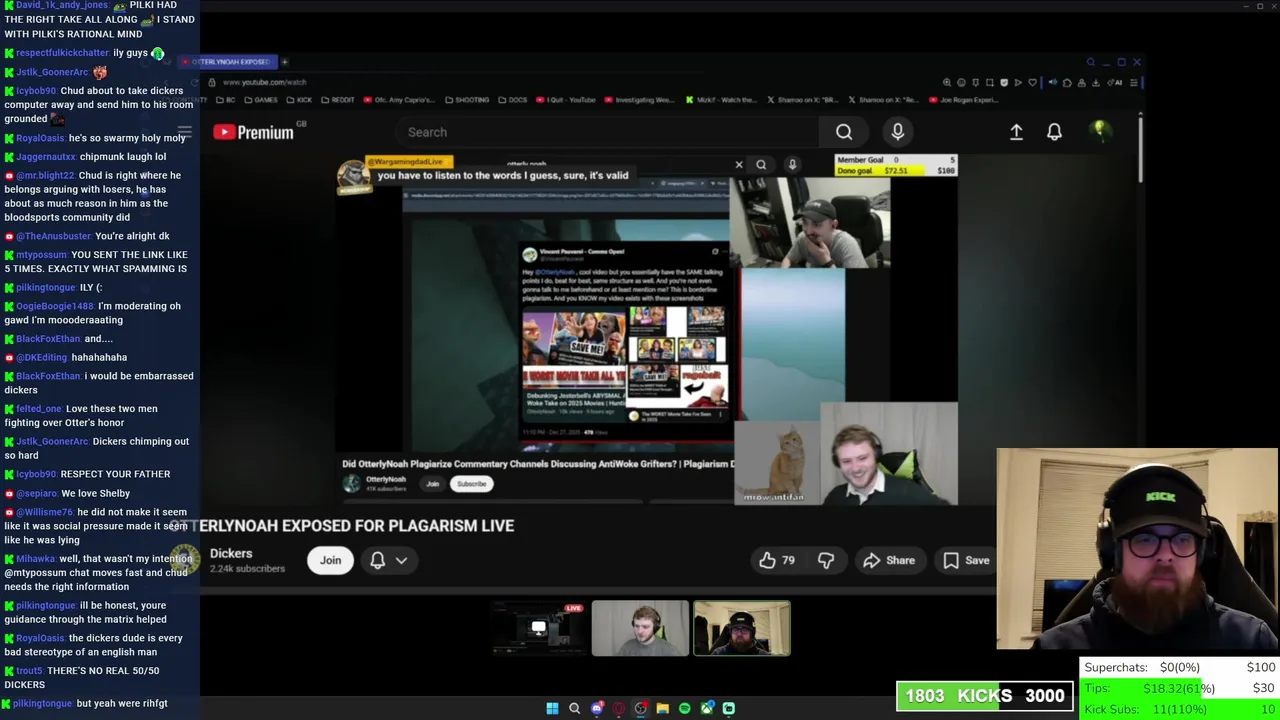Click the browser downloads icon
Image resolution: width=1280 pixels, height=720 pixels.
pos(1096,82)
